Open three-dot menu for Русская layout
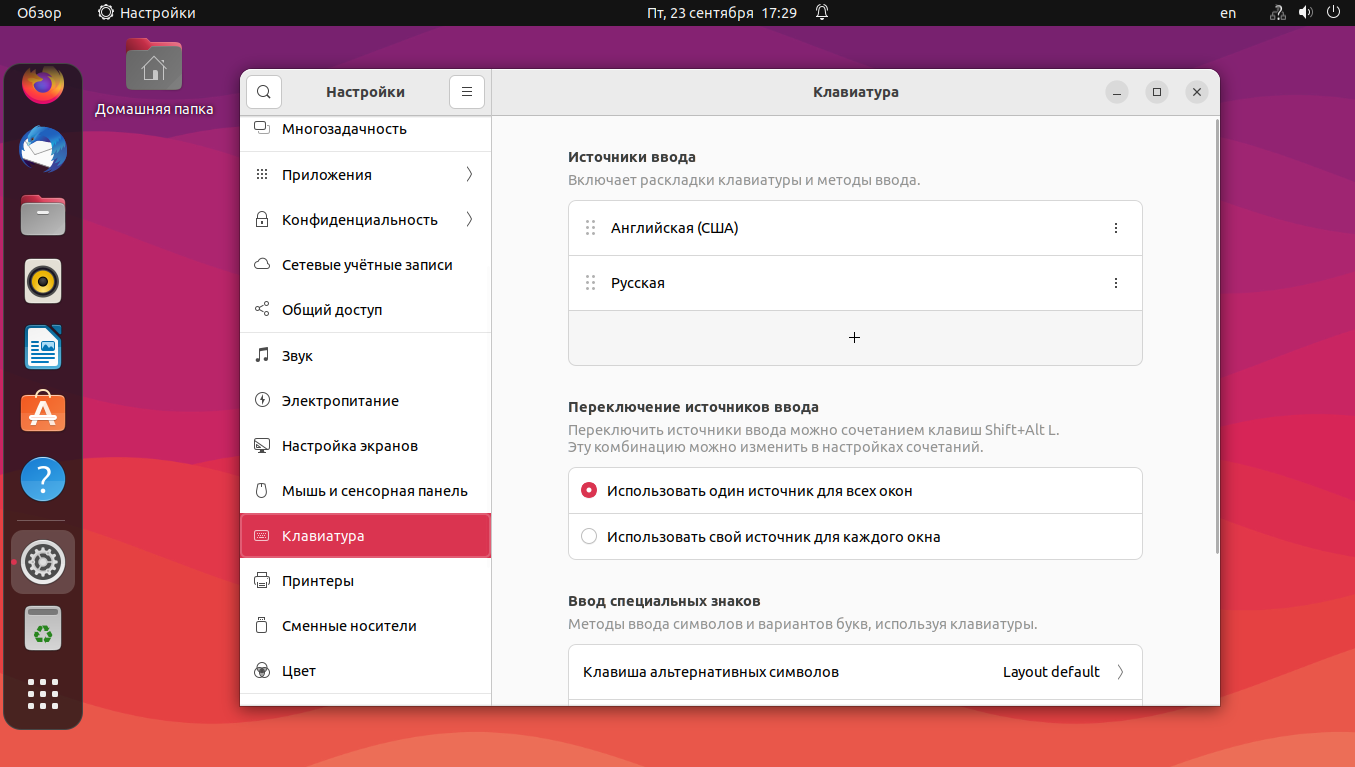This screenshot has height=767, width=1355. click(1116, 283)
